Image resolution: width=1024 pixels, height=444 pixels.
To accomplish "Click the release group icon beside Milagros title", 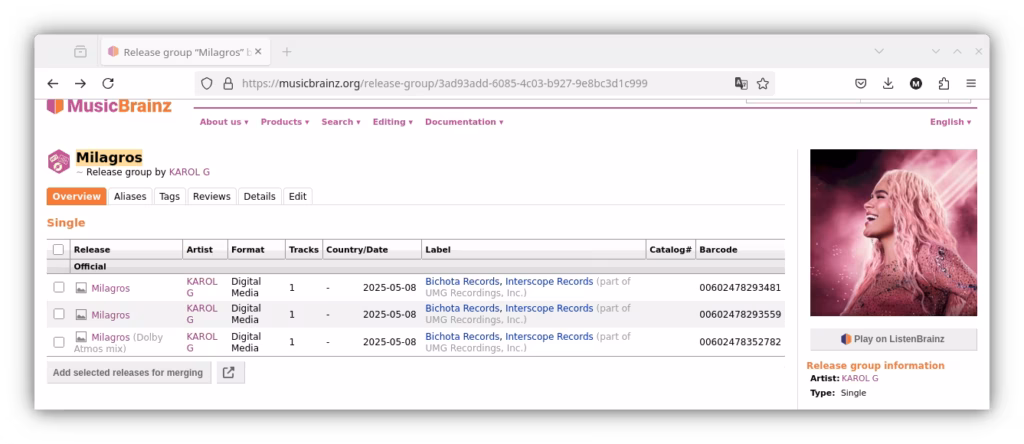I will coord(59,161).
